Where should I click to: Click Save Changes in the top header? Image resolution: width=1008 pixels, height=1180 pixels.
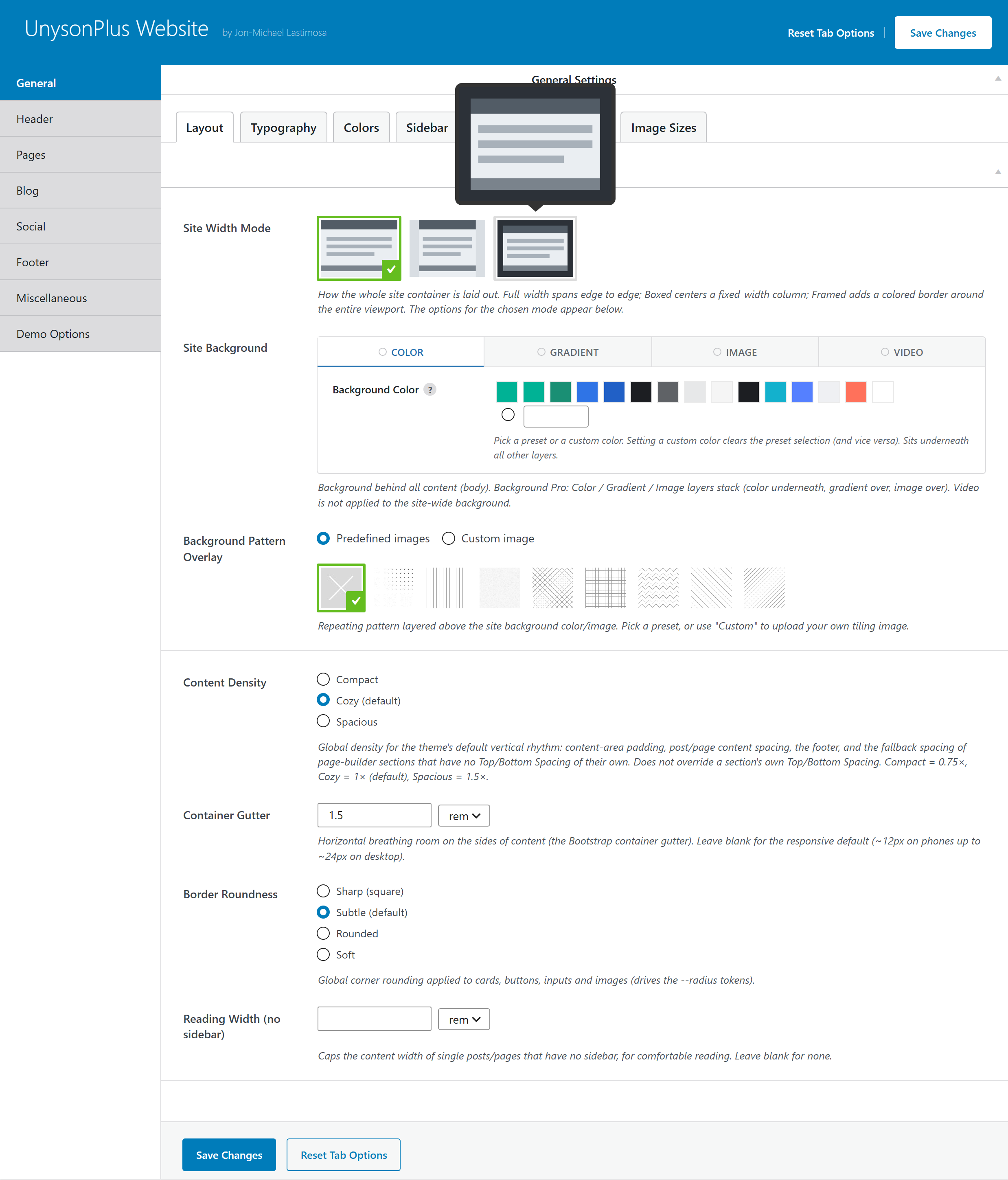pos(942,33)
